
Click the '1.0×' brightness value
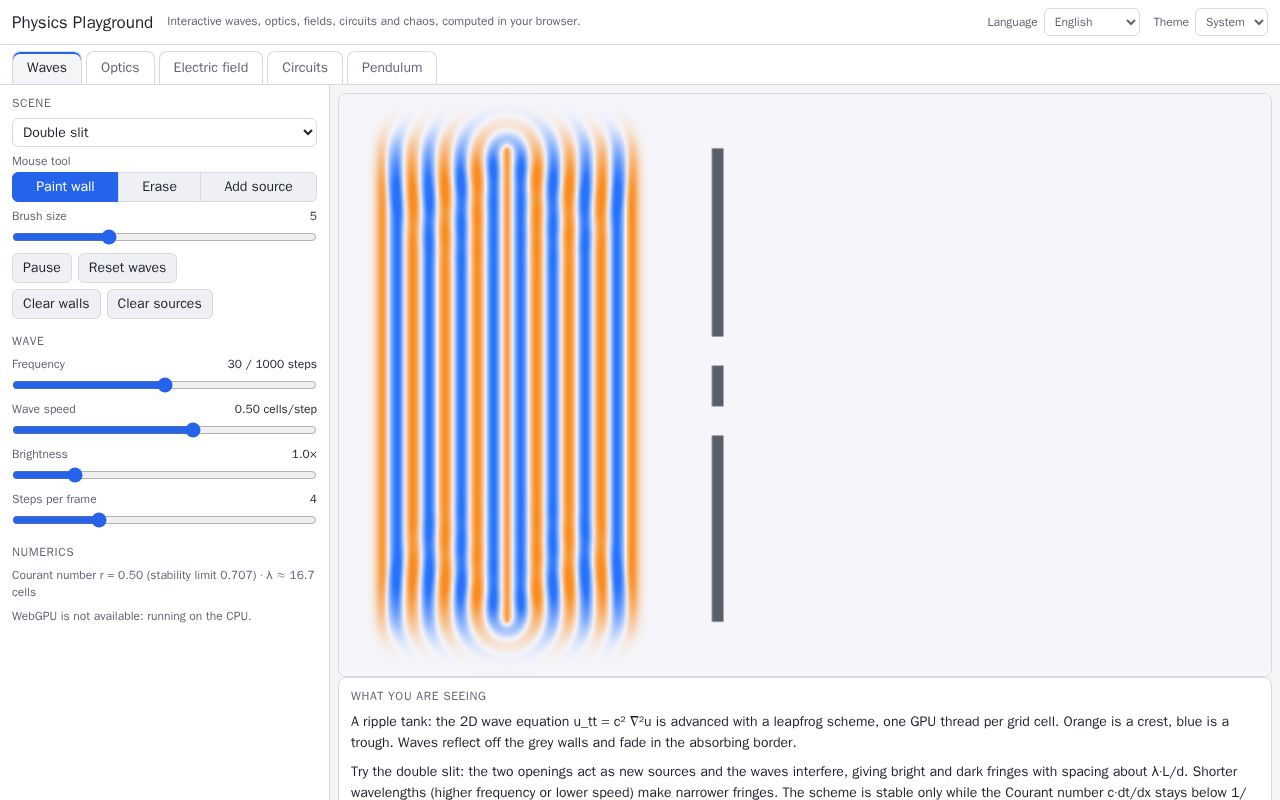tap(304, 454)
